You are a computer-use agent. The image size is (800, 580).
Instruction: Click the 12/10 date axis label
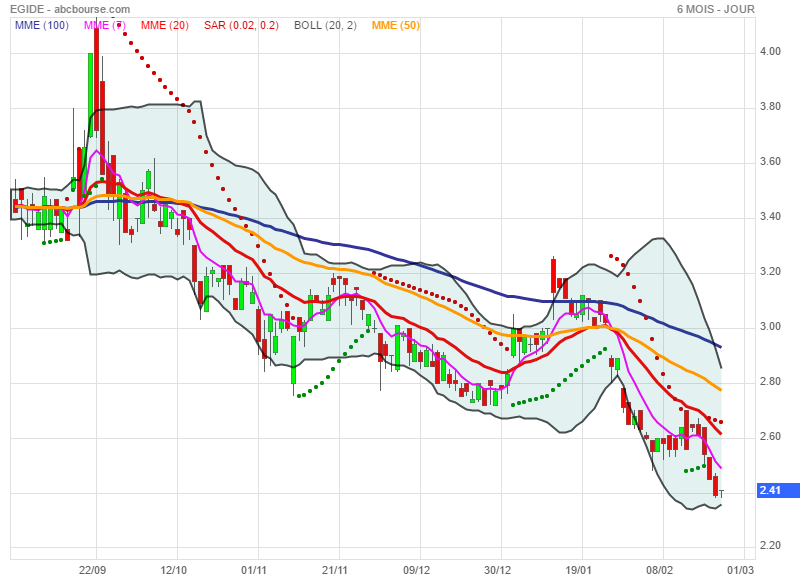[x=173, y=570]
